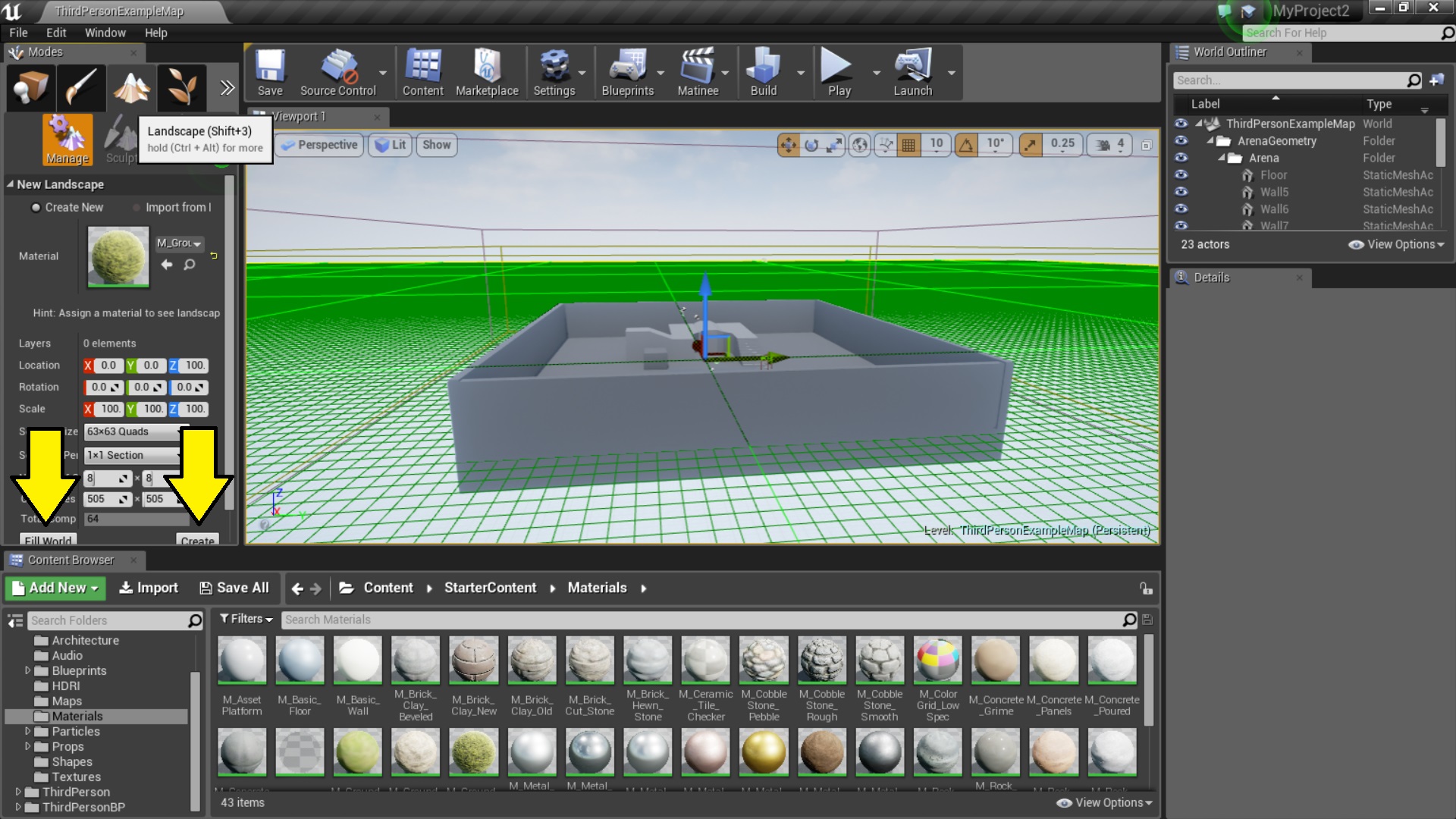Screen dimensions: 1456x819
Task: Maximize or restore the viewport
Action: pyautogui.click(x=1146, y=145)
